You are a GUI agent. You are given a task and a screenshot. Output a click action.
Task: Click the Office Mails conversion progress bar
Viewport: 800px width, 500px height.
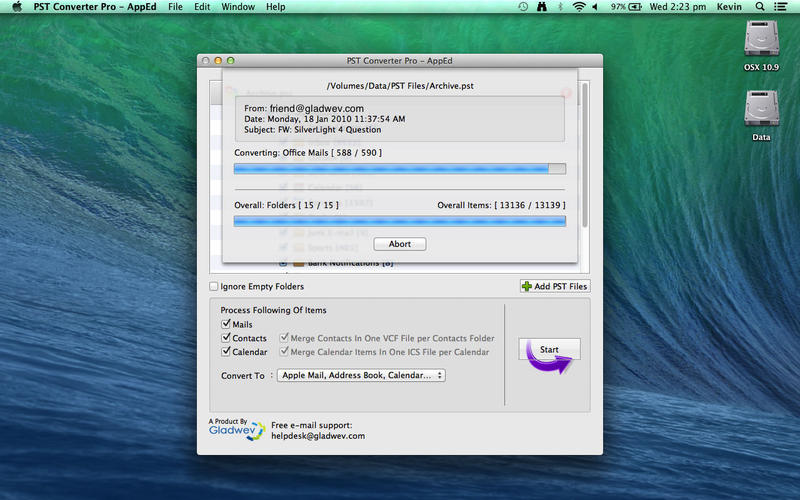(x=399, y=169)
